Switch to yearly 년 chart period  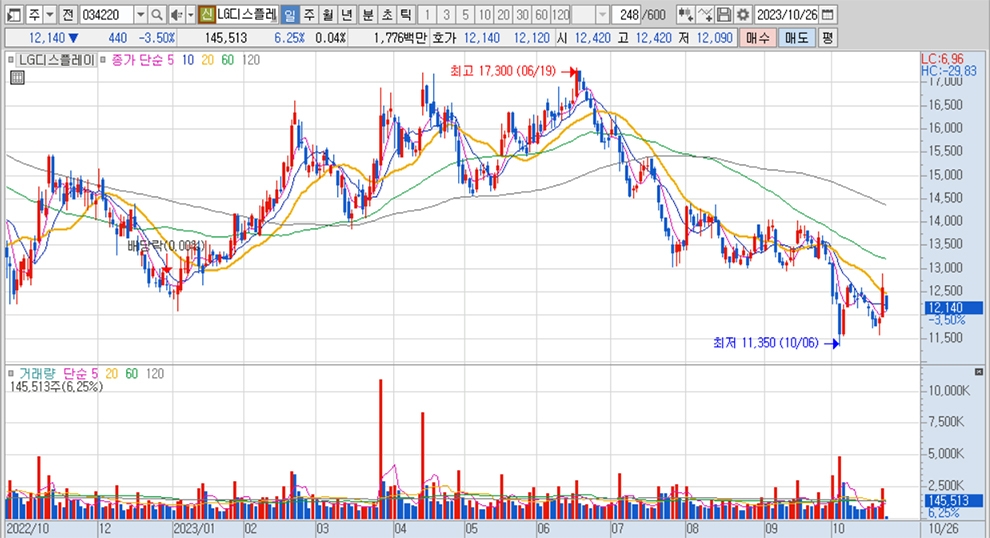click(347, 14)
